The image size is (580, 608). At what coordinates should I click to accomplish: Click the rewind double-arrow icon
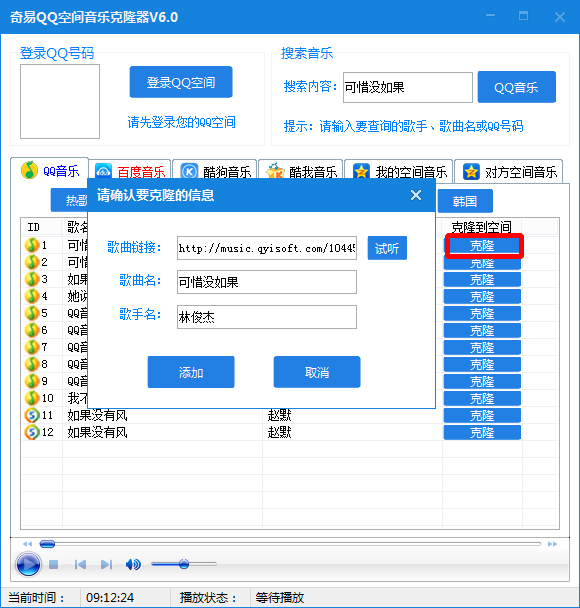[27, 544]
